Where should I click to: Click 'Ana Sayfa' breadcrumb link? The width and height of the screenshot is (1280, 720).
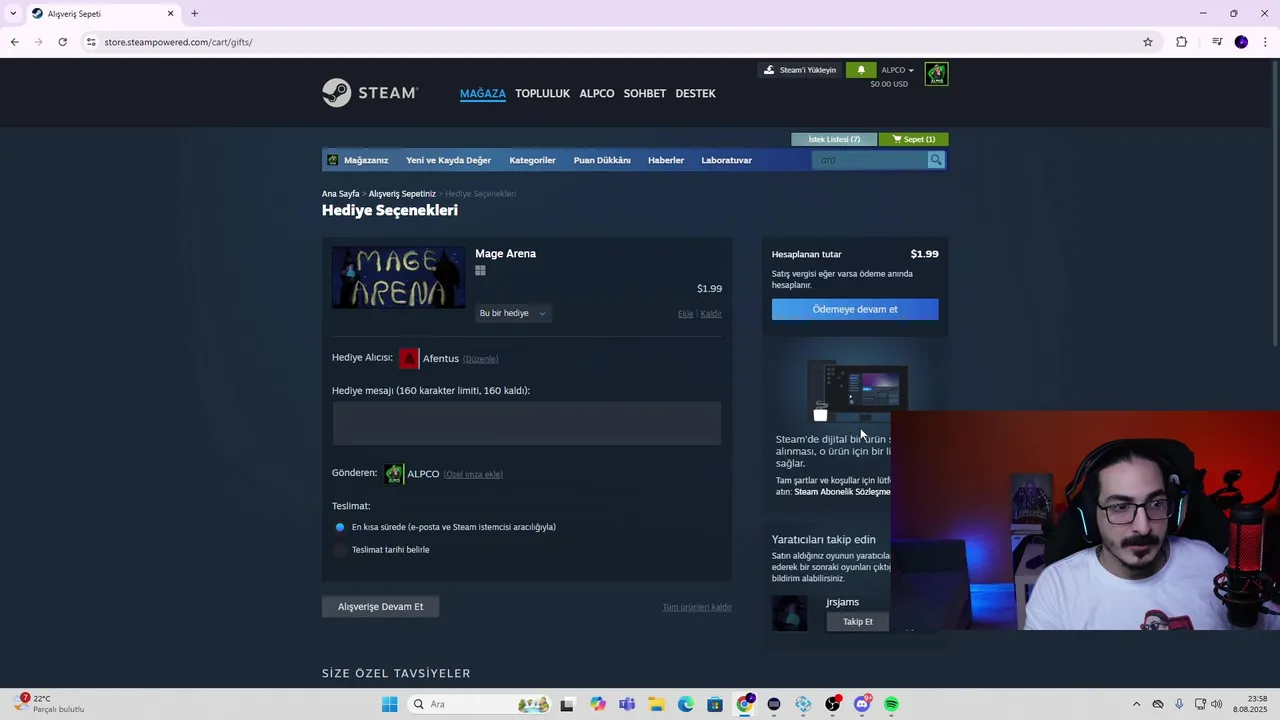[340, 194]
